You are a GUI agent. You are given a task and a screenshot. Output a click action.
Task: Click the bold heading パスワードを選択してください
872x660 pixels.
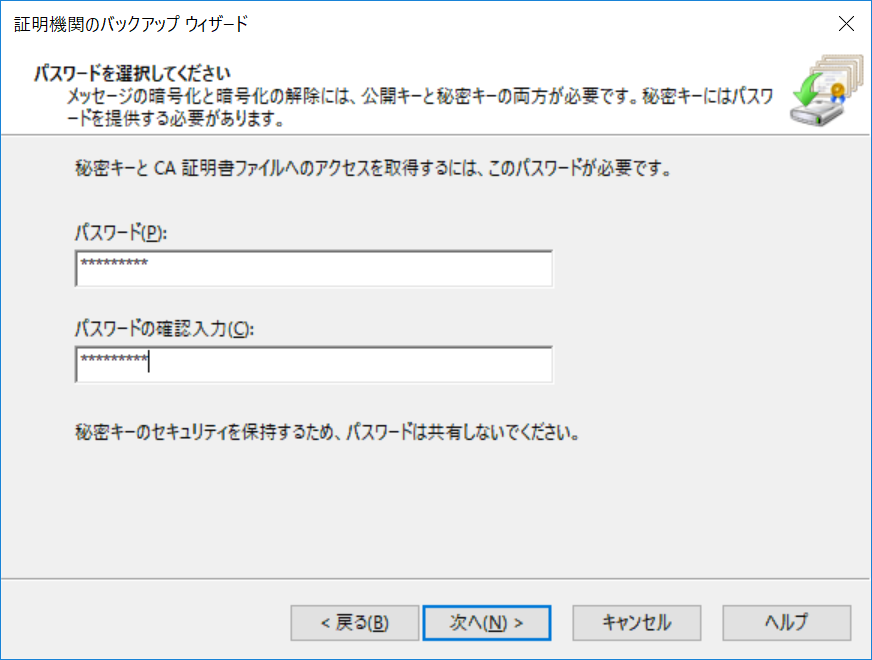point(132,73)
